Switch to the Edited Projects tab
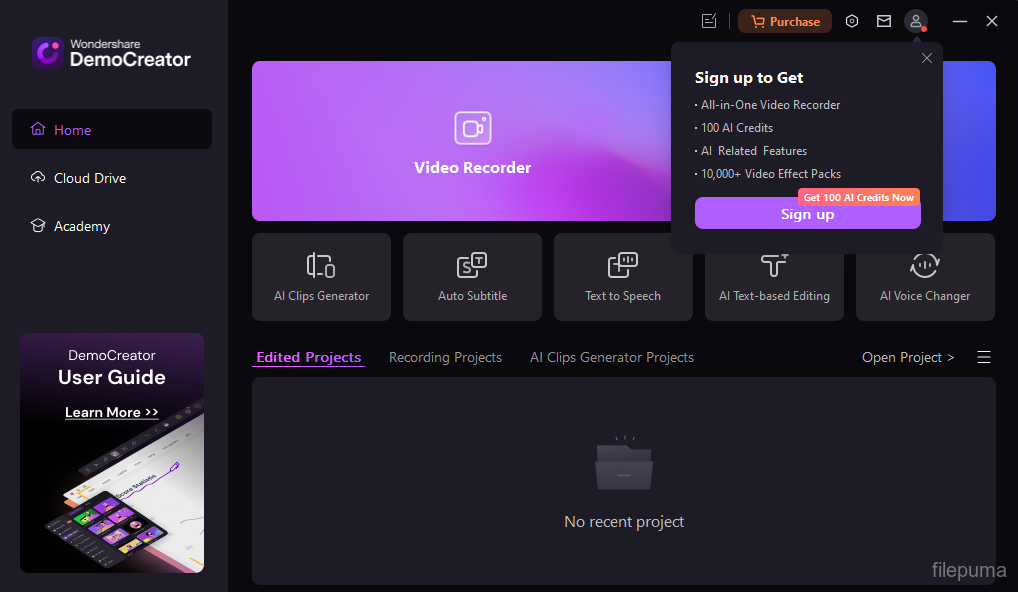The image size is (1018, 592). (308, 357)
